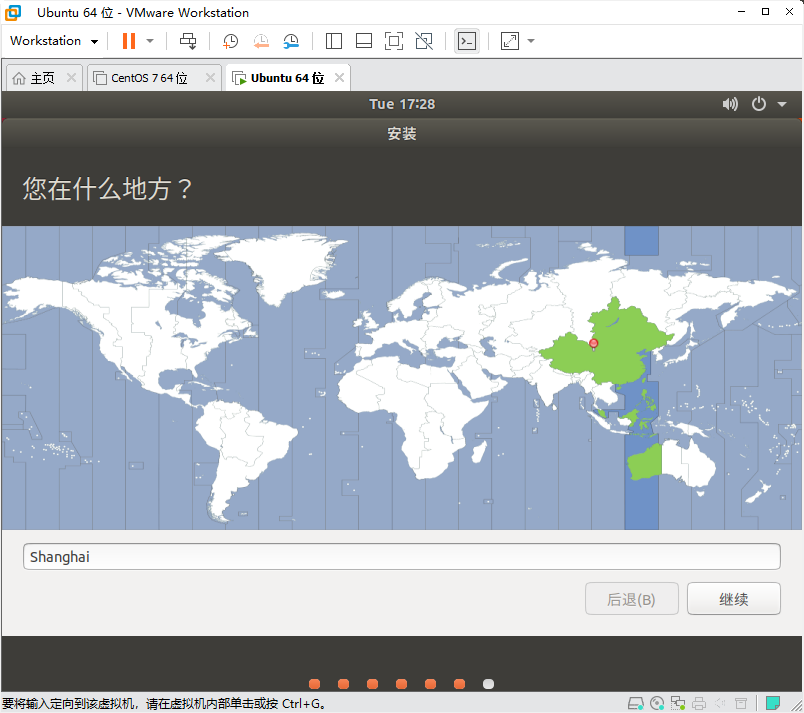Open the volume control in the guest panel
804x713 pixels.
(x=730, y=103)
